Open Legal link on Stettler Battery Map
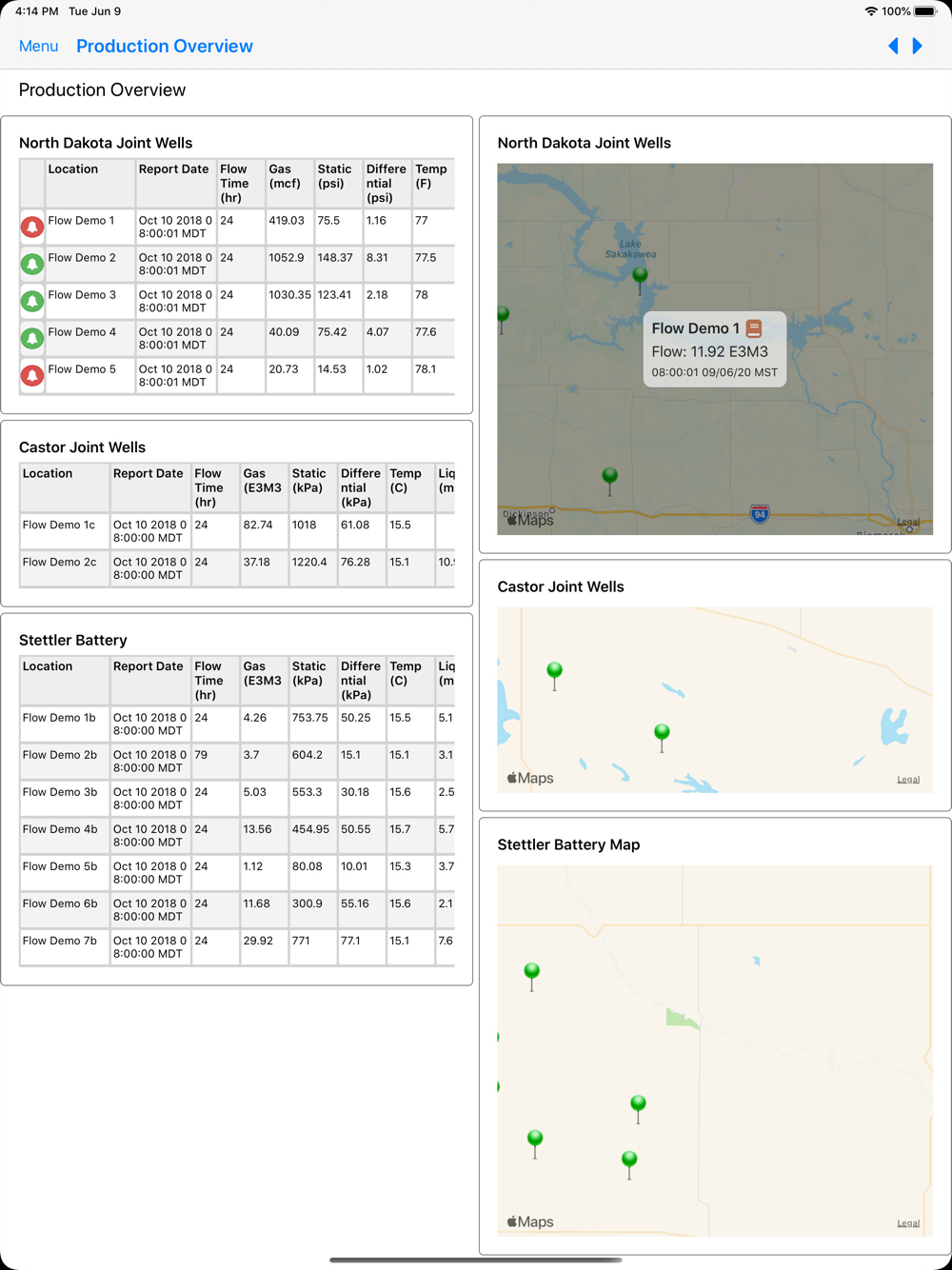This screenshot has height=1270, width=952. (x=908, y=1223)
